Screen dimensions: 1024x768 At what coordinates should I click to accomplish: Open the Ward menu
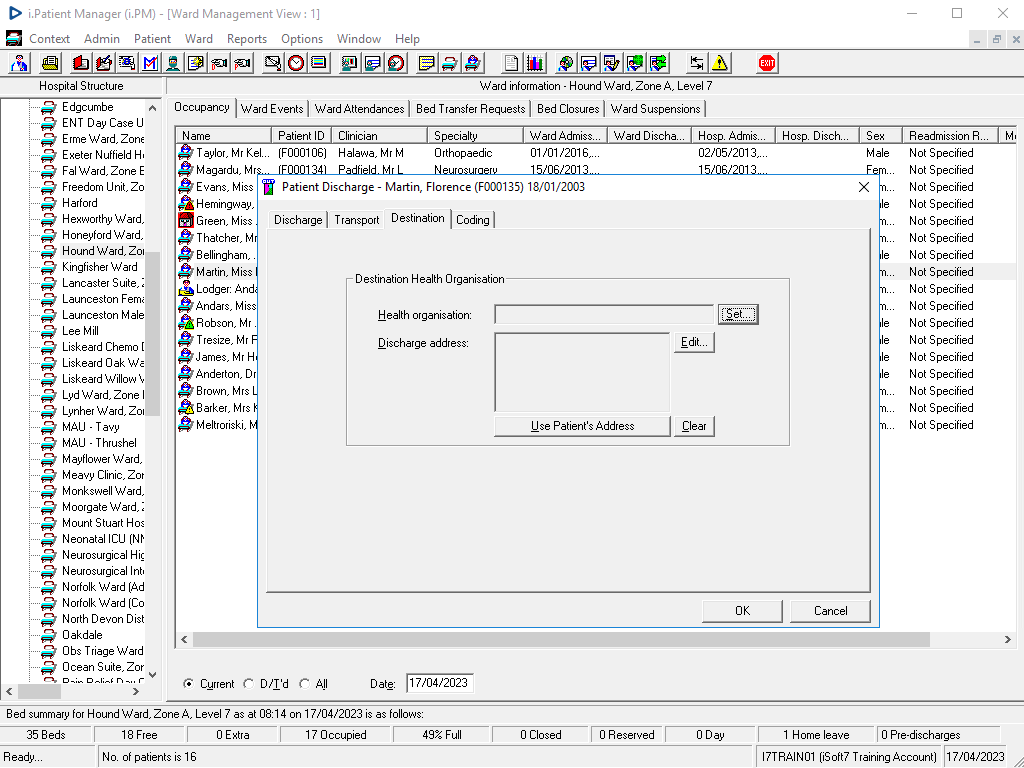[199, 39]
